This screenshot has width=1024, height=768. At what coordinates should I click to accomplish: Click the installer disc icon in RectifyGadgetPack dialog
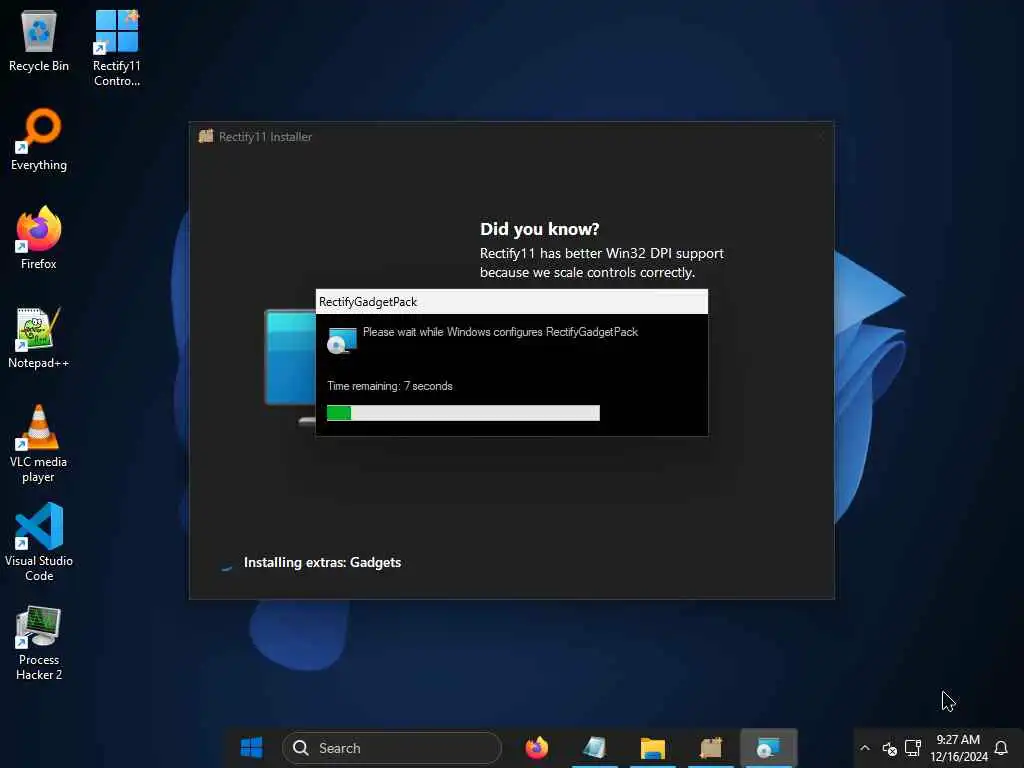point(342,340)
